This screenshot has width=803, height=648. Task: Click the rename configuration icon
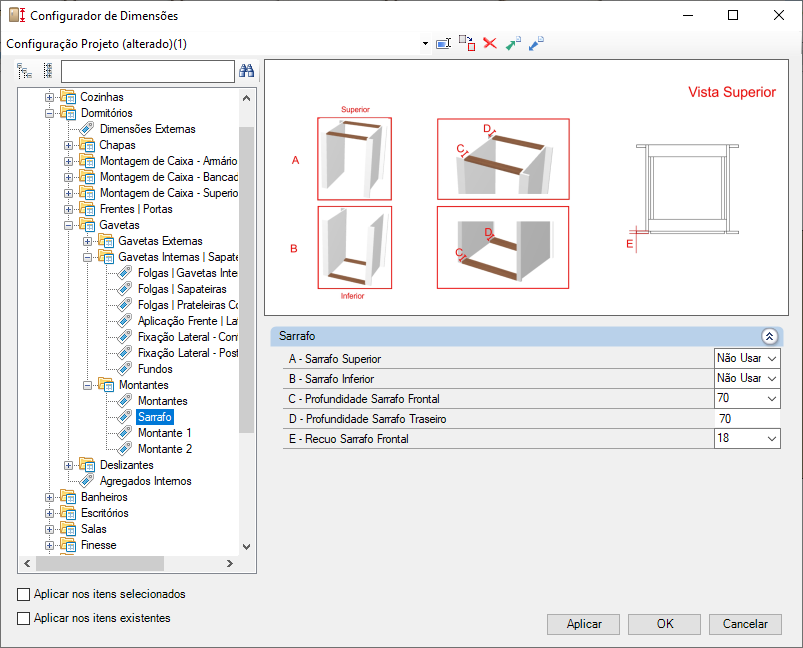pos(443,44)
